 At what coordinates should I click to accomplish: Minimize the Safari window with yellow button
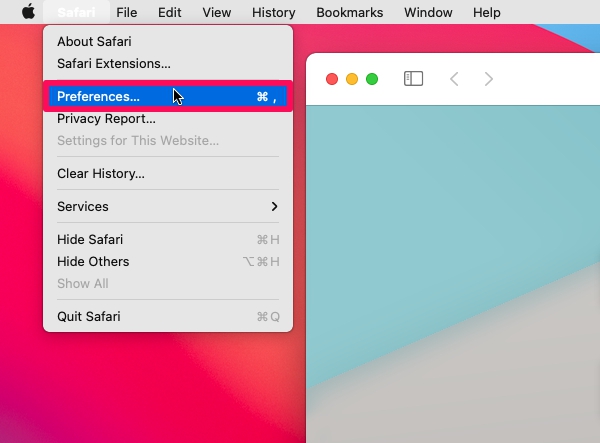click(x=352, y=79)
